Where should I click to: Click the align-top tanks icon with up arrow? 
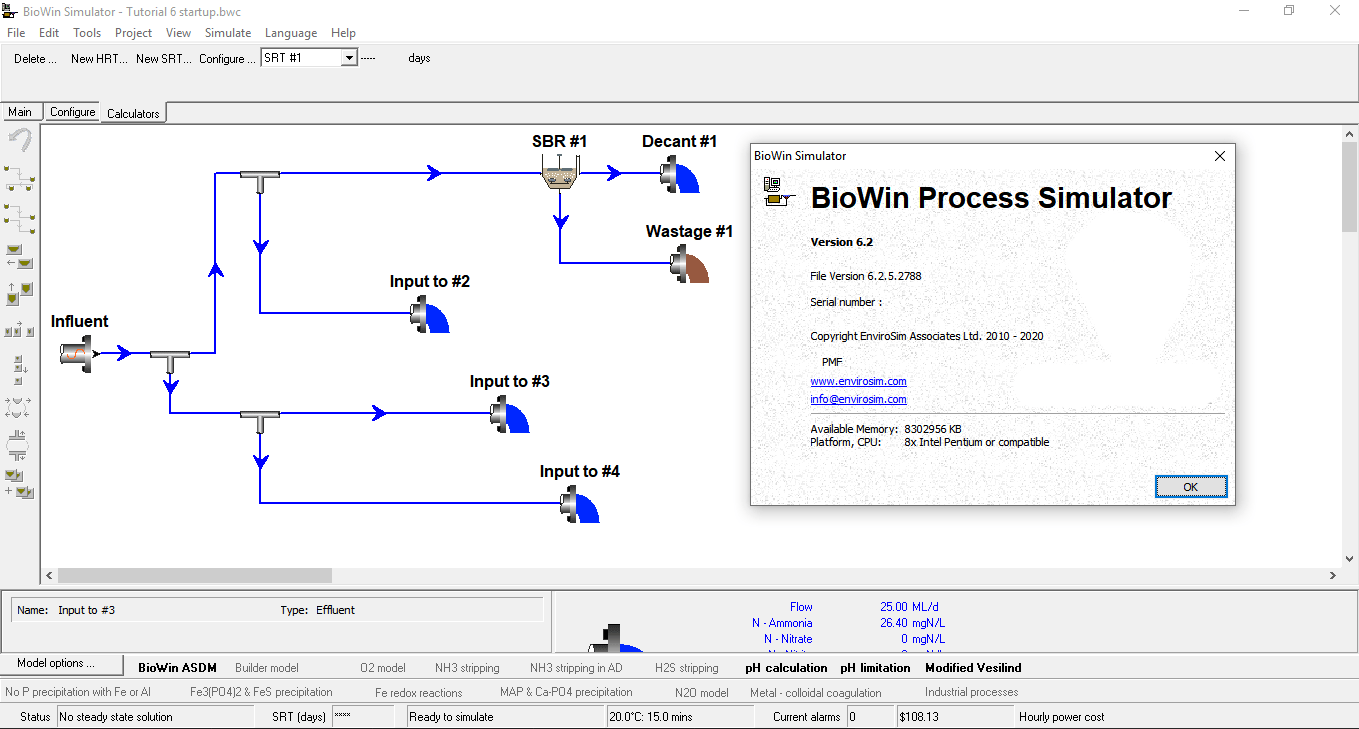click(x=20, y=294)
